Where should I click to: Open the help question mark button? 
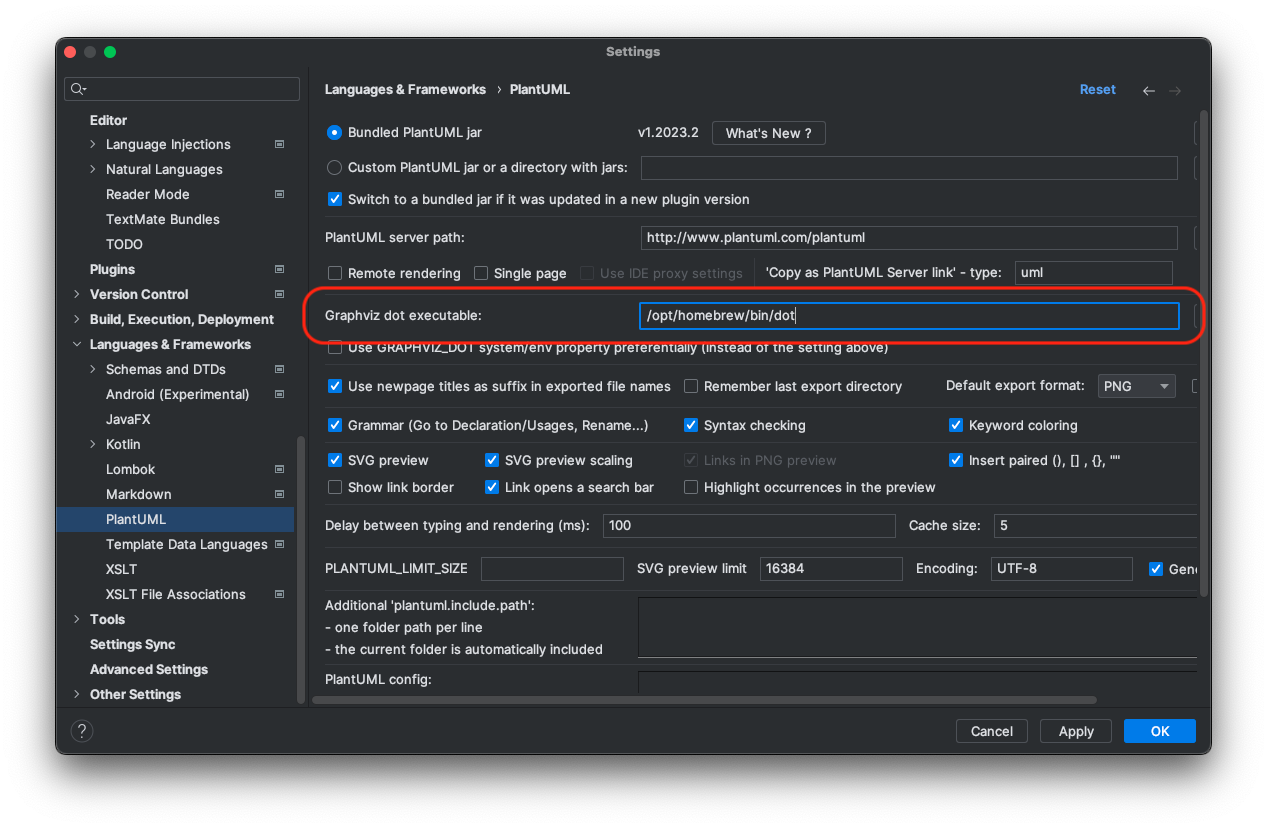[82, 731]
